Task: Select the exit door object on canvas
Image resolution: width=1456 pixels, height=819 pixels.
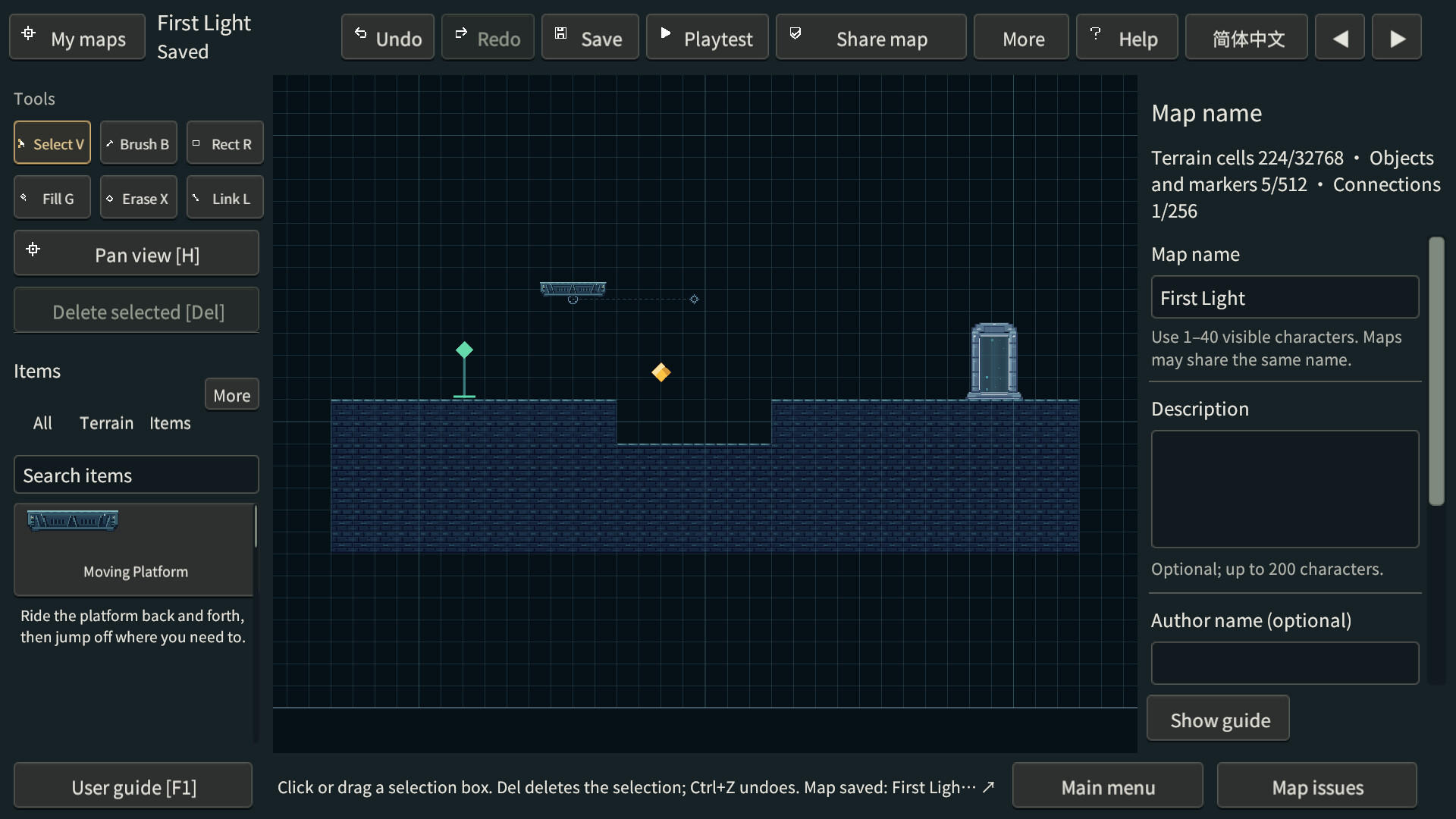Action: (x=994, y=361)
